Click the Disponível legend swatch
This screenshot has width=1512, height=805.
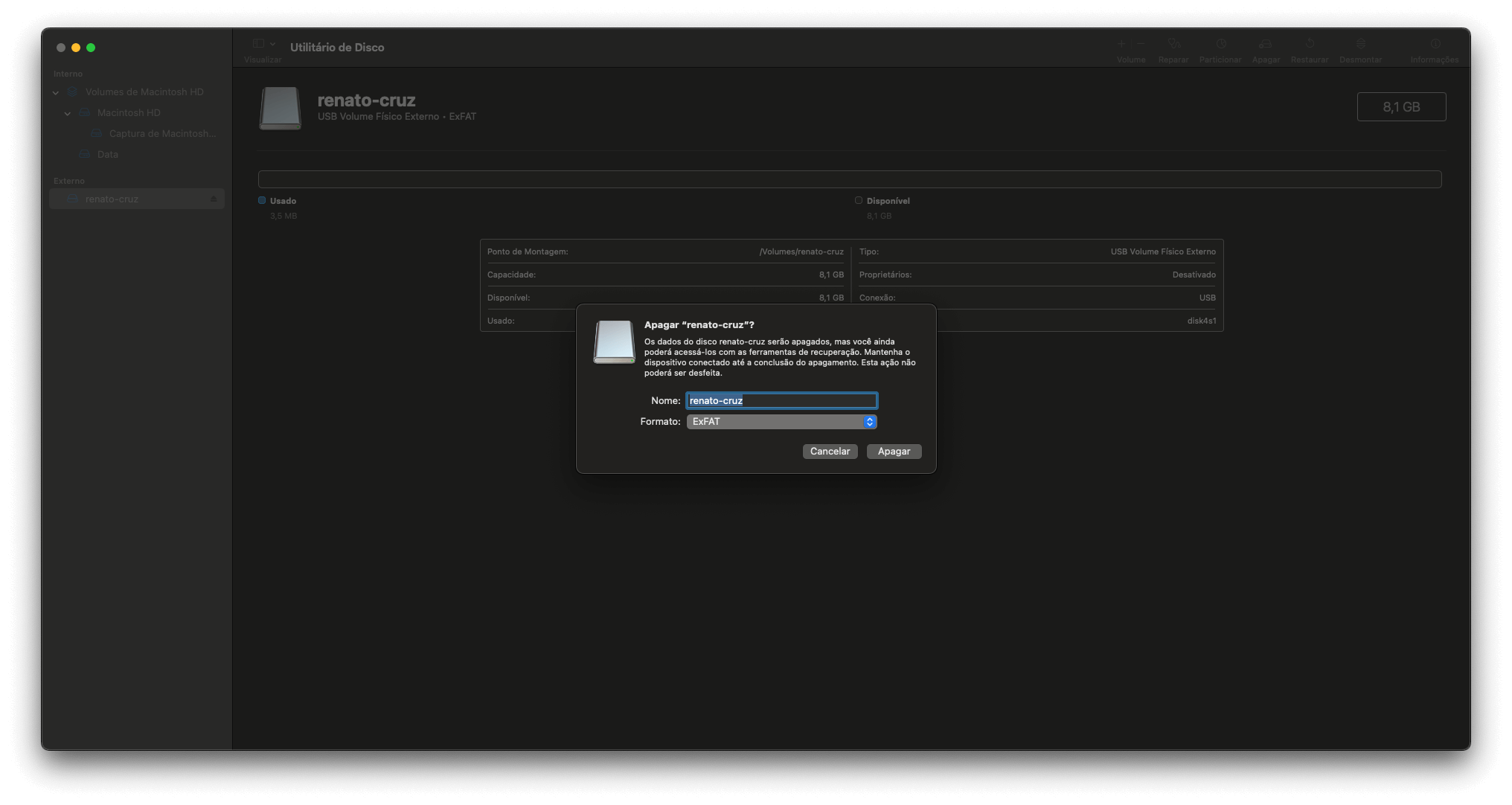pos(859,200)
